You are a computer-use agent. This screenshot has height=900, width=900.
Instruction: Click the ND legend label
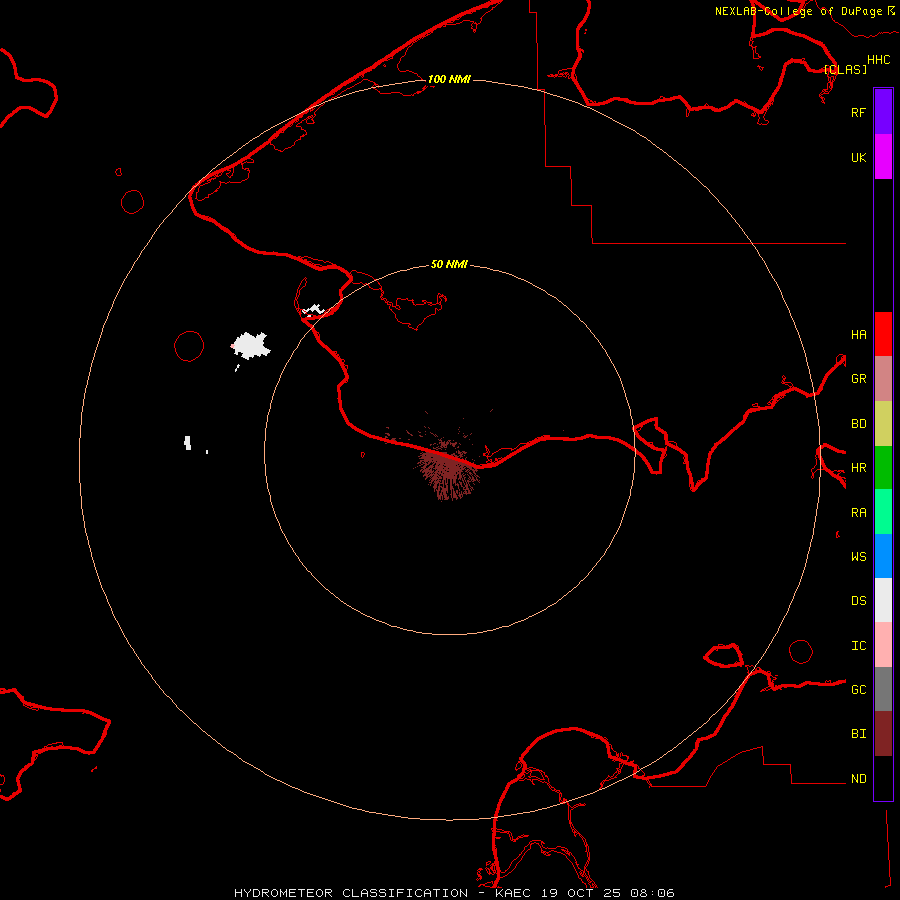858,778
